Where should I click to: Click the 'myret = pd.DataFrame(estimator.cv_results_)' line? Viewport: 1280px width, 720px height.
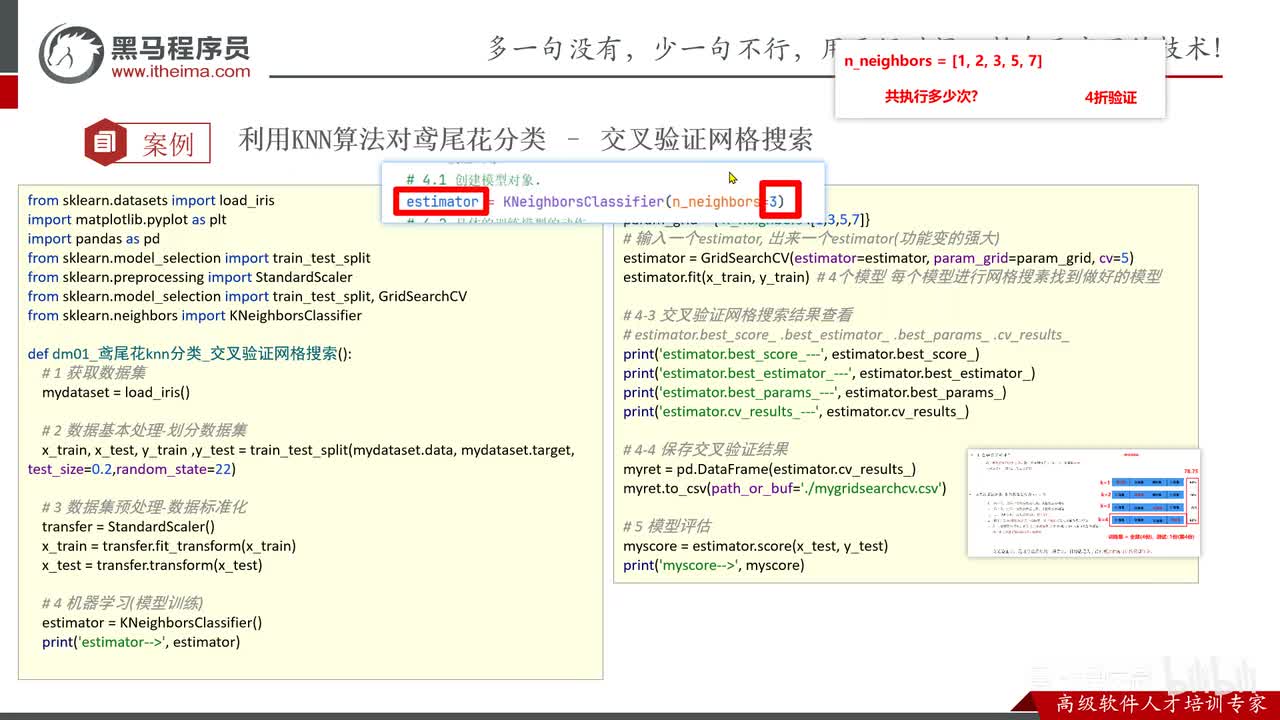tap(769, 469)
